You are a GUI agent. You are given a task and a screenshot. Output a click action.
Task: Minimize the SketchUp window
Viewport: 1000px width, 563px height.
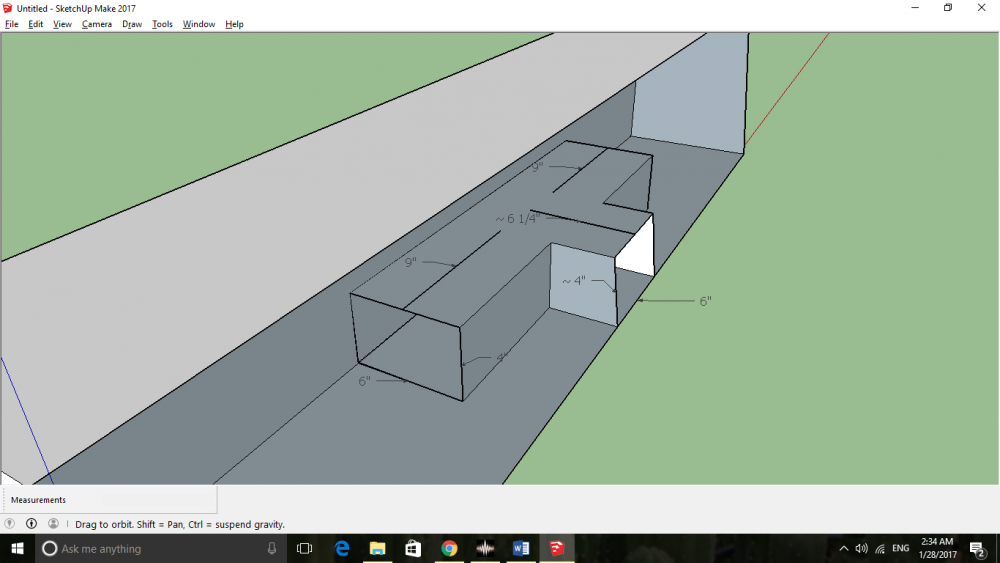tap(915, 8)
